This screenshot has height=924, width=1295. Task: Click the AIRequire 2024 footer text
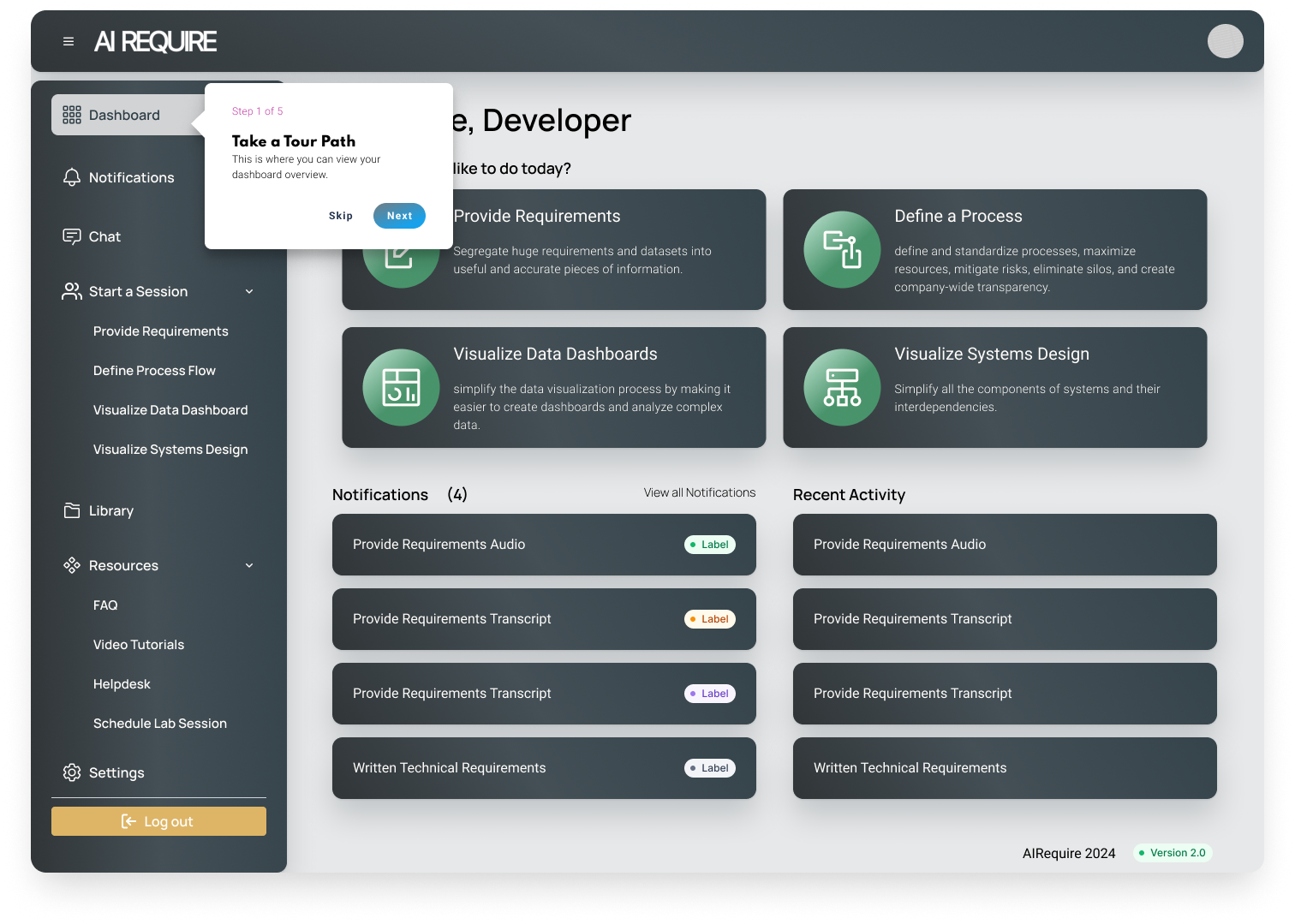[1069, 853]
